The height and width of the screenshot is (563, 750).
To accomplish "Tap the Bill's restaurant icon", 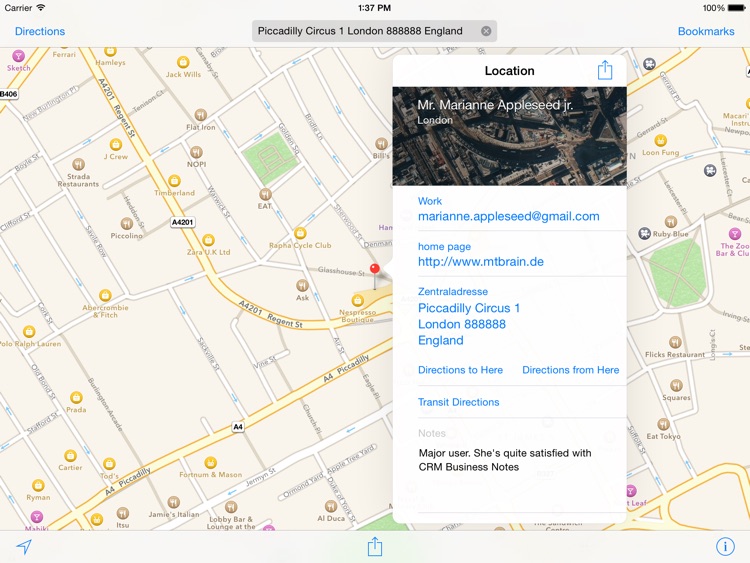I will [381, 144].
